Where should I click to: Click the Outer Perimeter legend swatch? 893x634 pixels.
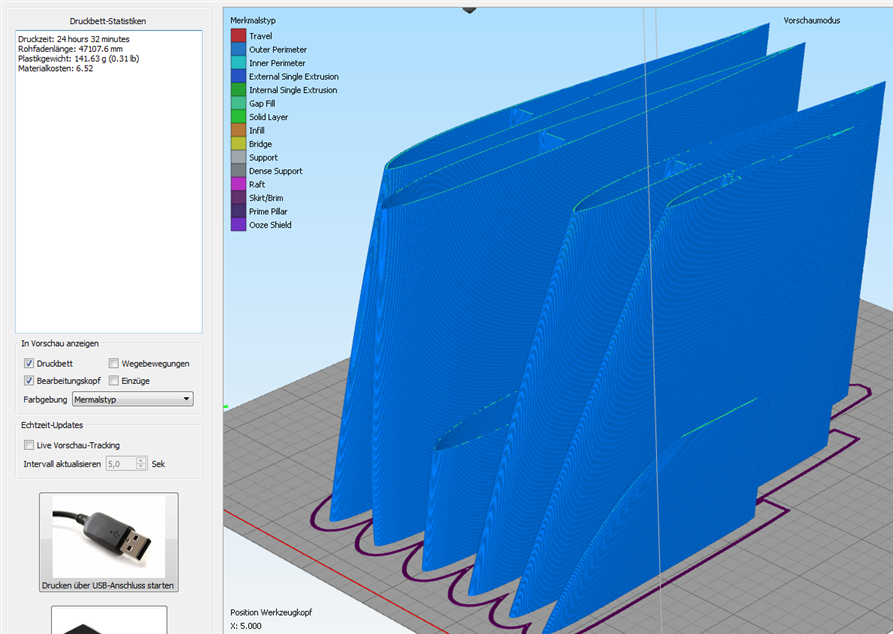pos(238,49)
